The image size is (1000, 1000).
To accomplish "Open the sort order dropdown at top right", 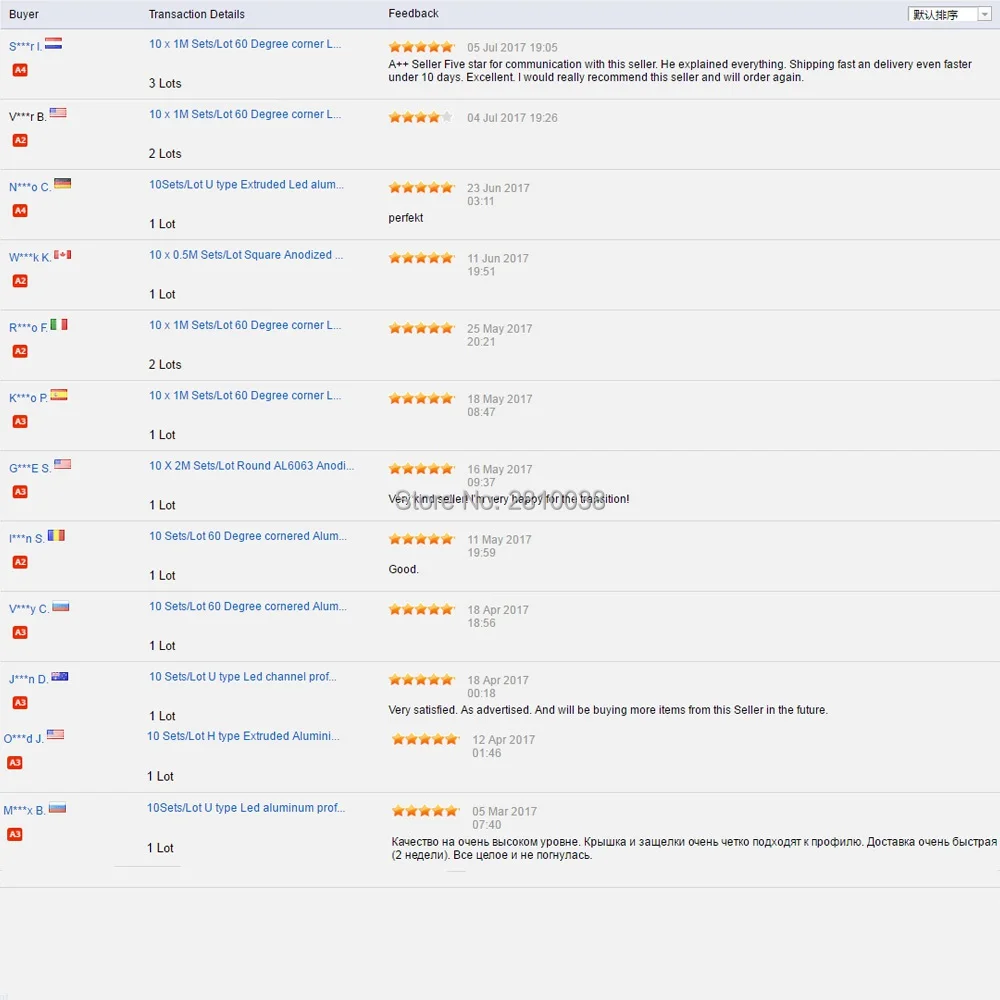I will tap(950, 14).
